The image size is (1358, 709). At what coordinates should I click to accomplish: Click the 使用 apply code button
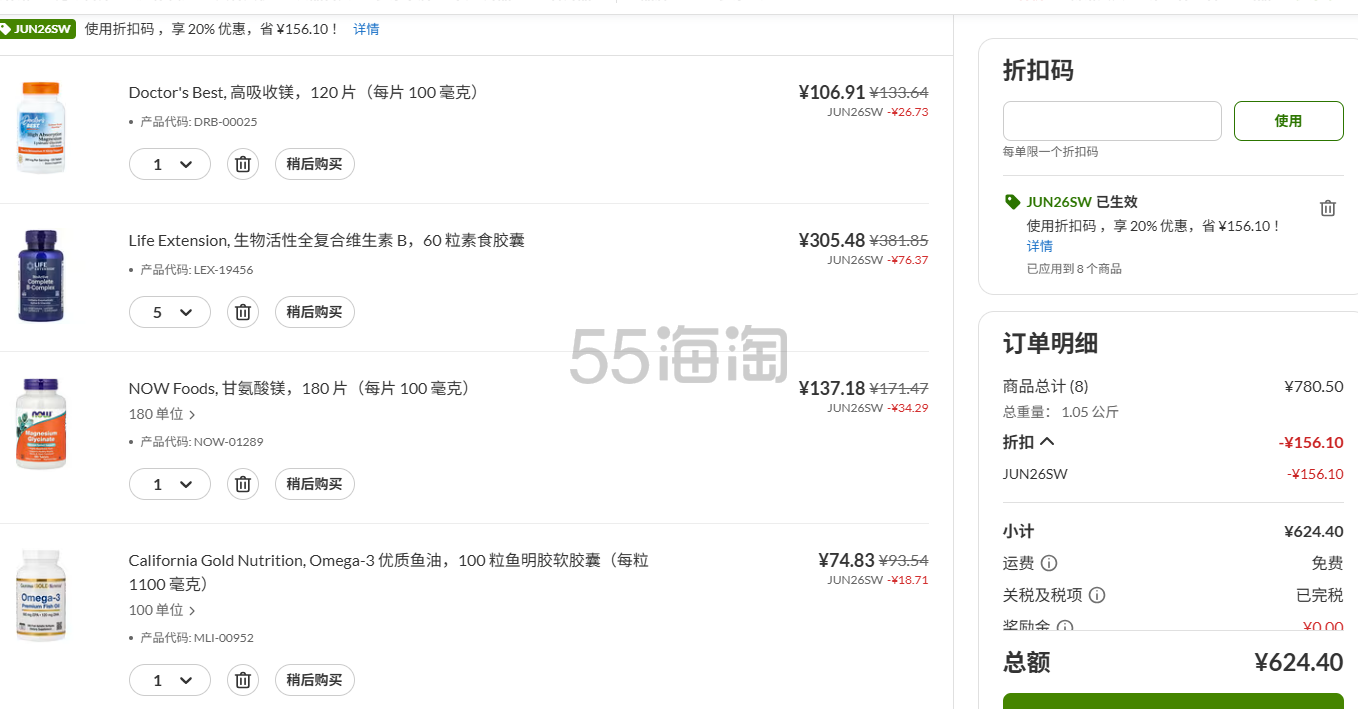(1288, 121)
